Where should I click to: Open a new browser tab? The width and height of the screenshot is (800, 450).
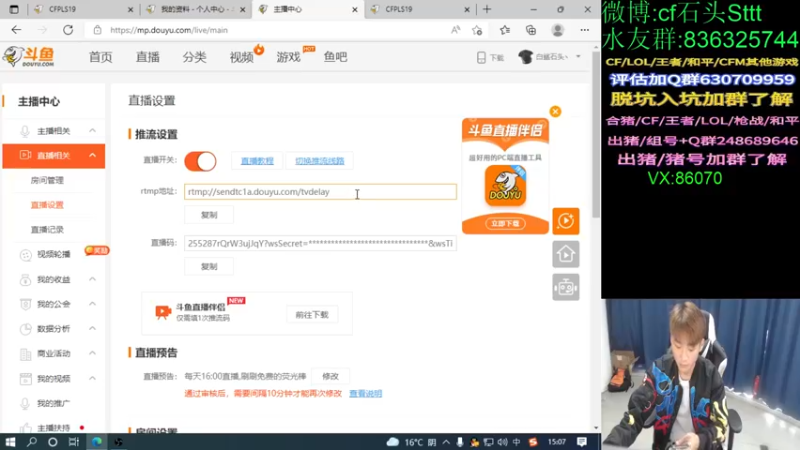(x=487, y=9)
